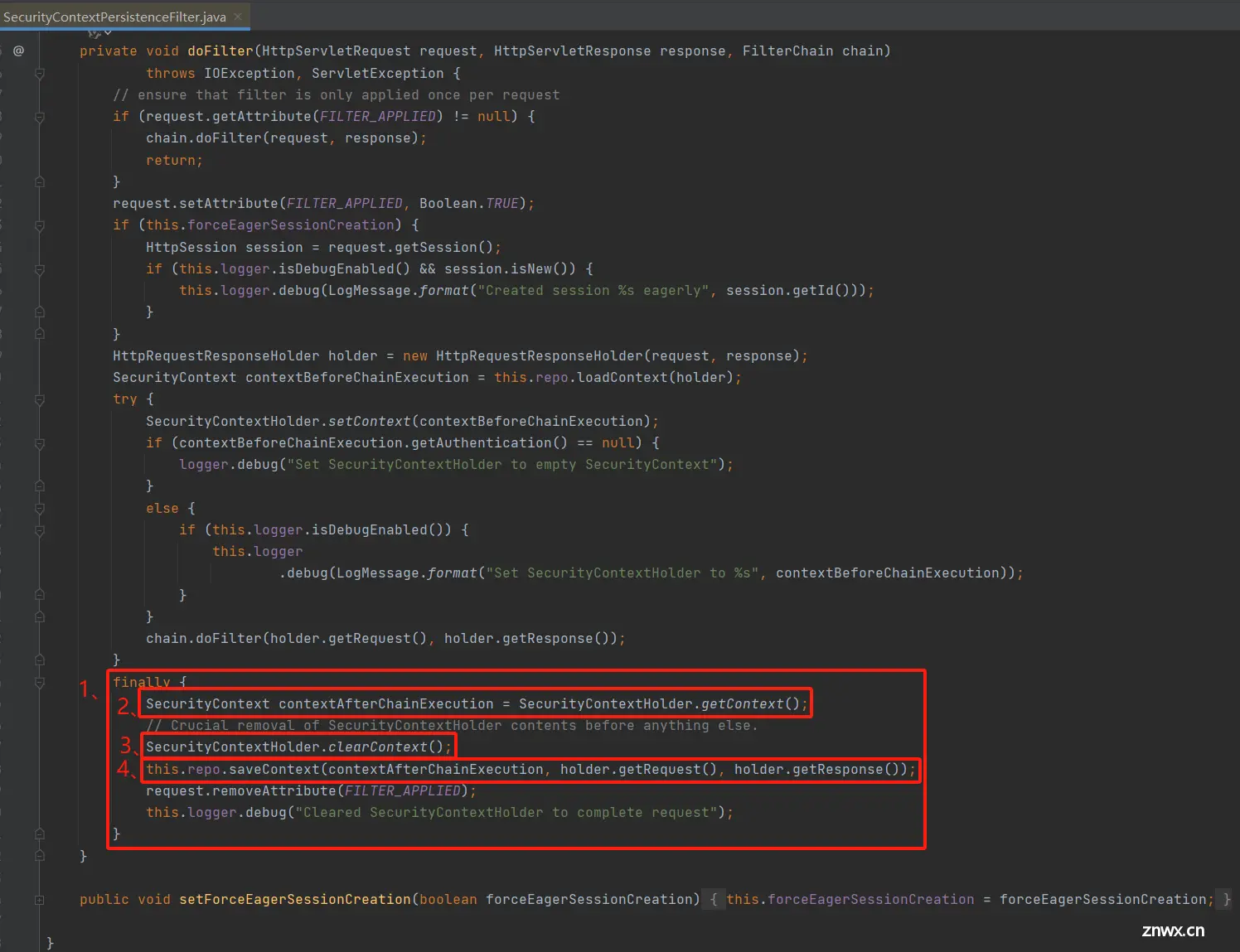Click 'setForceEagerSessionCreation' method name
1240x952 pixels.
coord(294,900)
